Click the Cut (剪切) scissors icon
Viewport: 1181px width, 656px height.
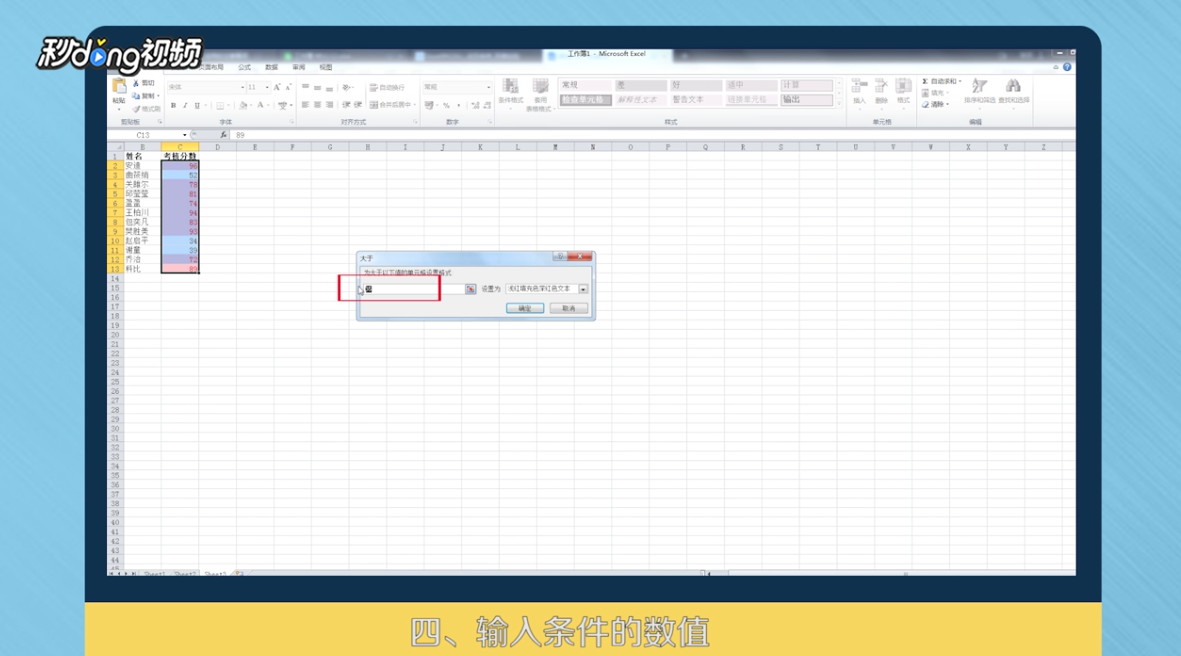pyautogui.click(x=136, y=84)
